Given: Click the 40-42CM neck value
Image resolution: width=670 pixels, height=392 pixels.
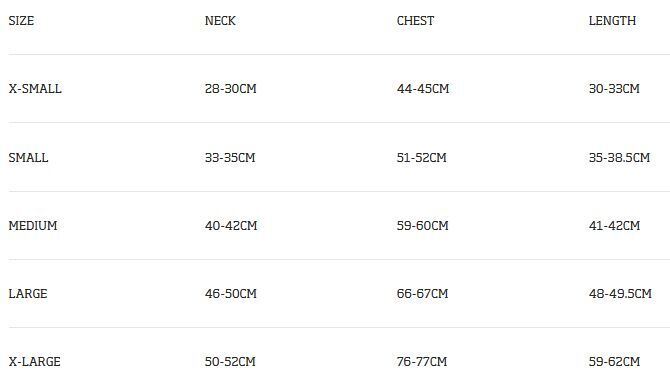Looking at the screenshot, I should pos(231,225).
